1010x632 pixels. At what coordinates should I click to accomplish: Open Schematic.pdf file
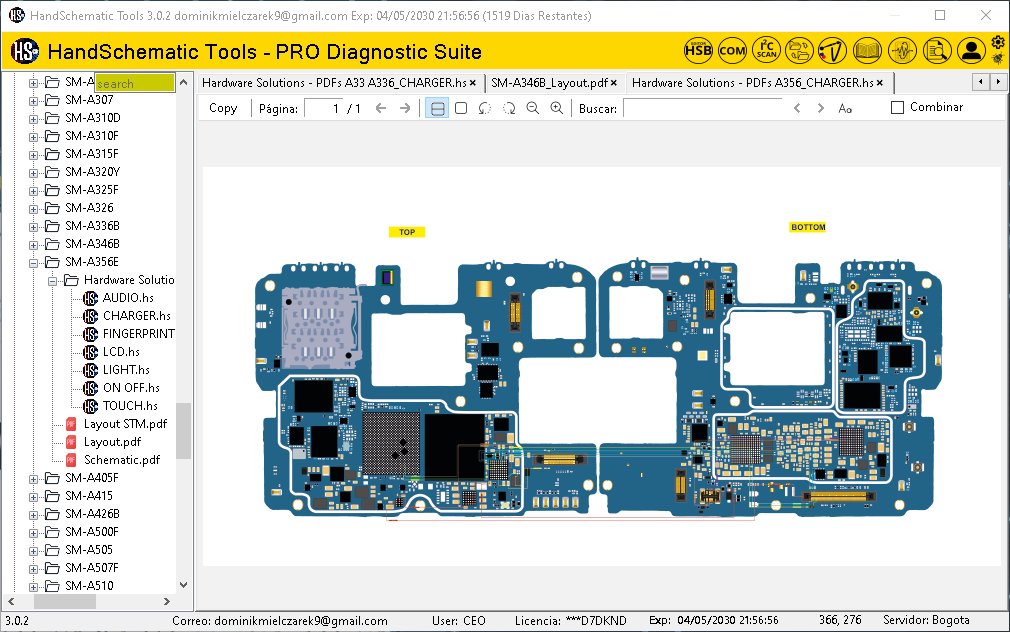(x=122, y=460)
